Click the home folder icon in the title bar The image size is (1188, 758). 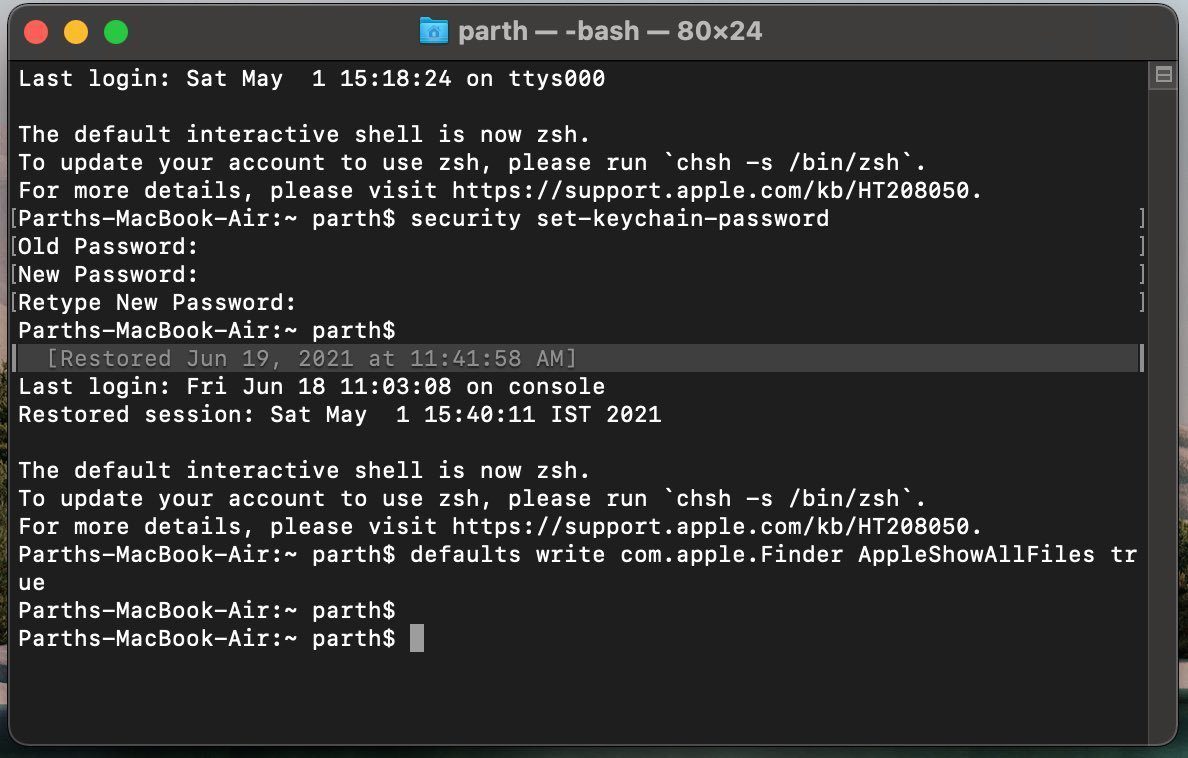click(x=434, y=31)
